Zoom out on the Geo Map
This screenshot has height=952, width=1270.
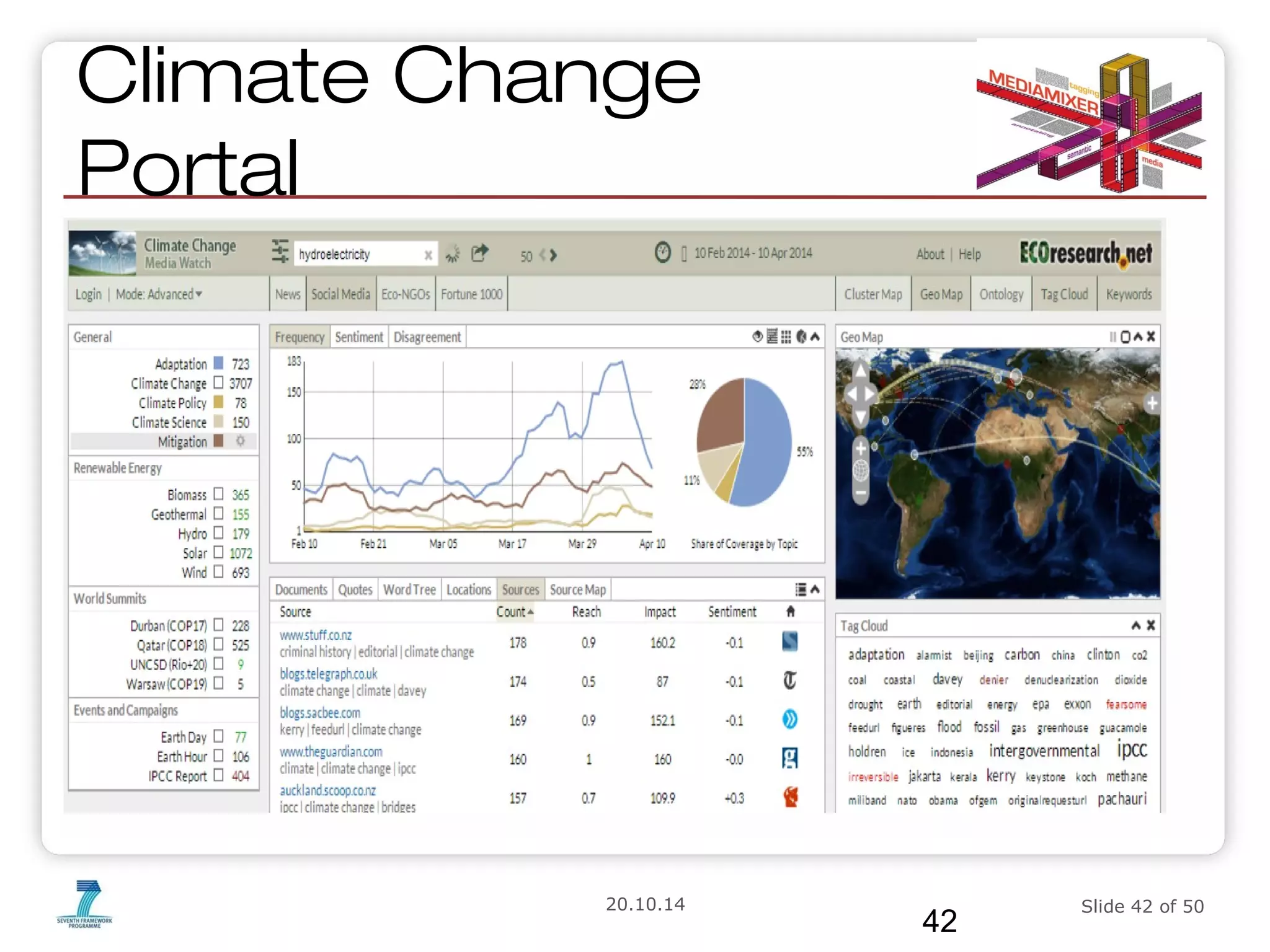[x=861, y=493]
